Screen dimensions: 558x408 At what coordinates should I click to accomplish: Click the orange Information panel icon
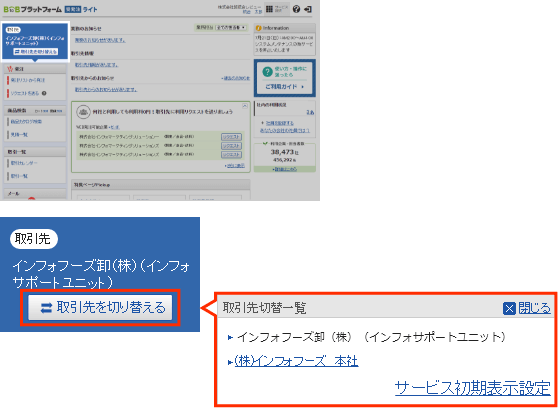click(x=259, y=28)
